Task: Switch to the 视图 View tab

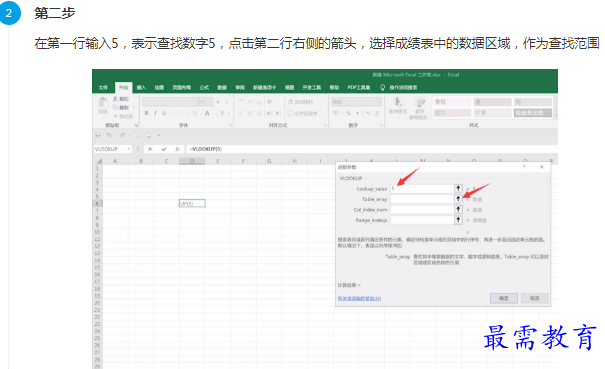Action: (289, 88)
